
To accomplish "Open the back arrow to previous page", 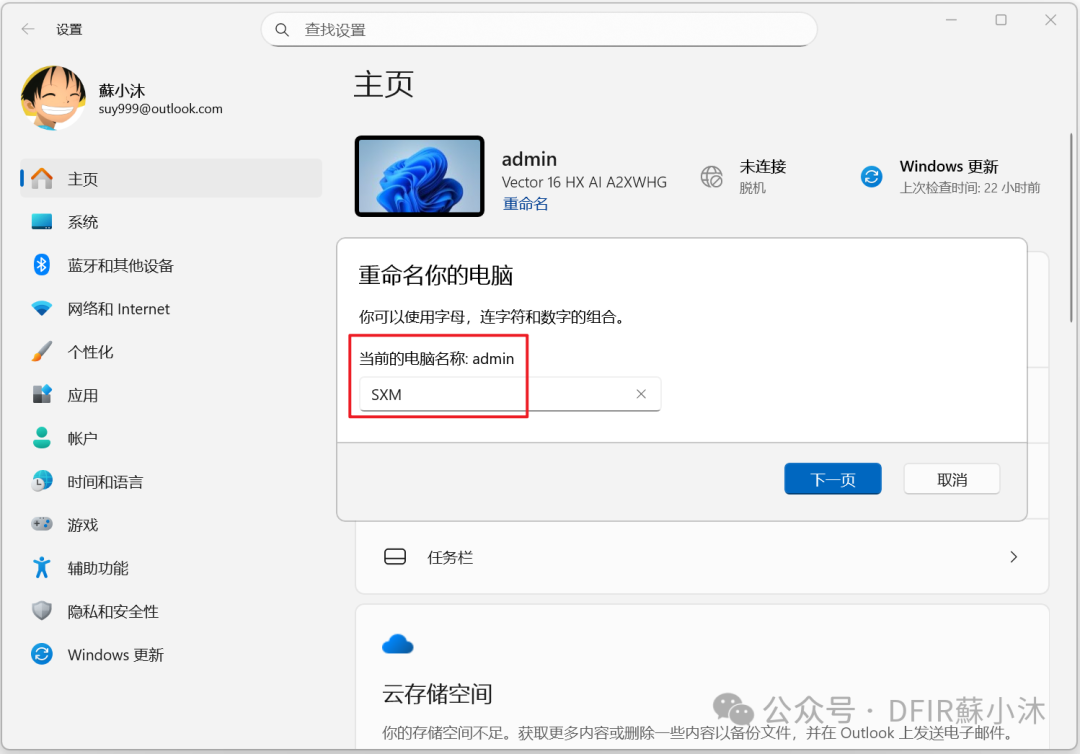I will 26,29.
